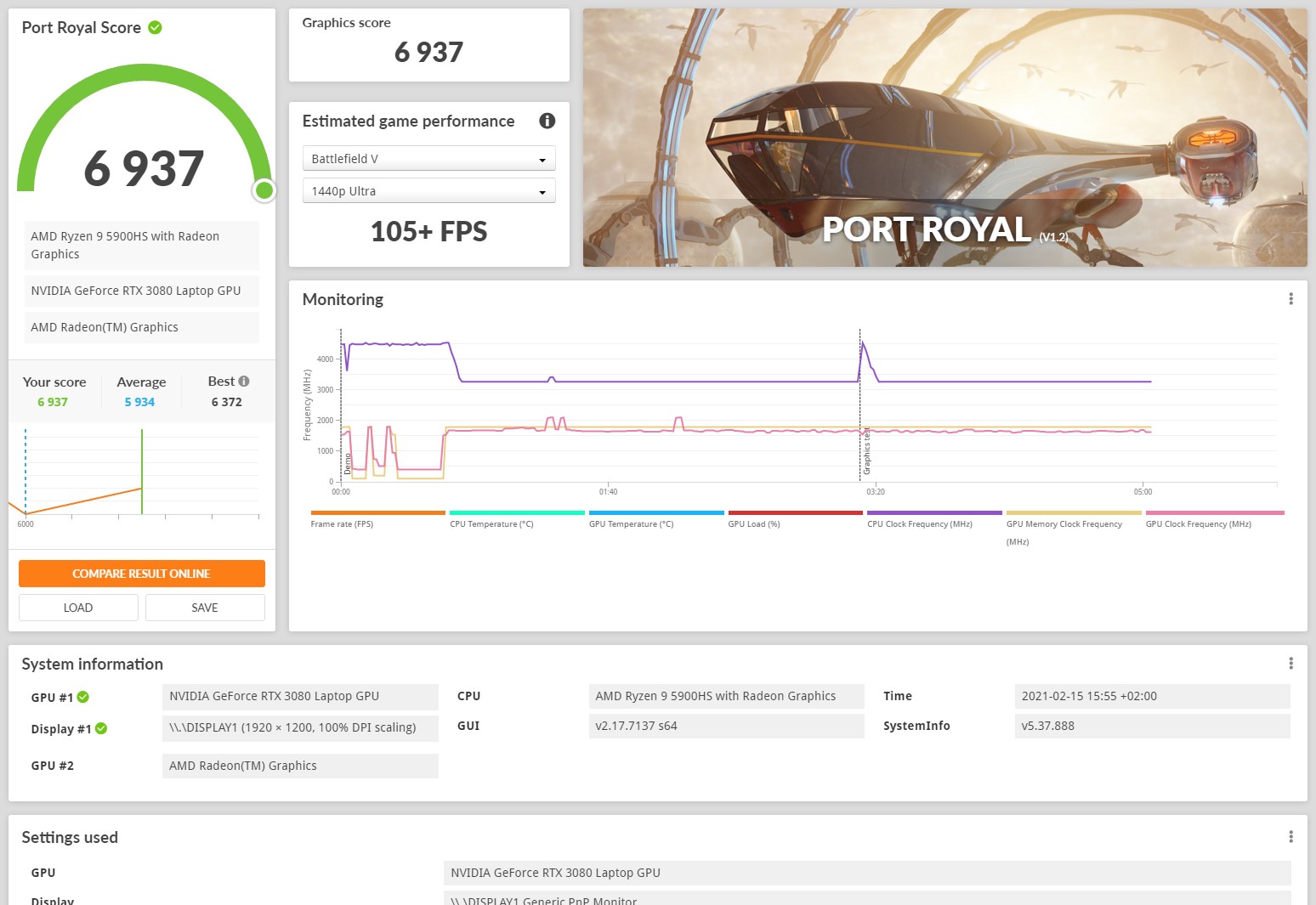The height and width of the screenshot is (905, 1316).
Task: Click the Time value 2021-02-15 15:55 +02:00
Action: [1152, 696]
